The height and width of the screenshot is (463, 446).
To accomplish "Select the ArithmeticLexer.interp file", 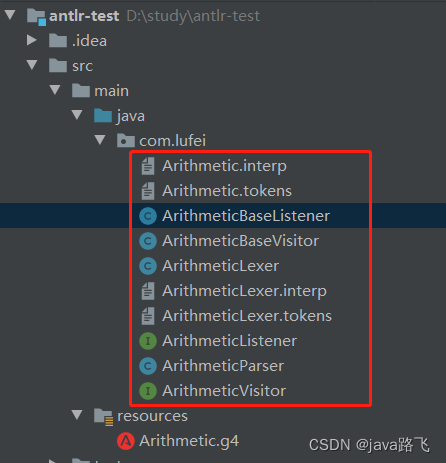I will pyautogui.click(x=244, y=291).
